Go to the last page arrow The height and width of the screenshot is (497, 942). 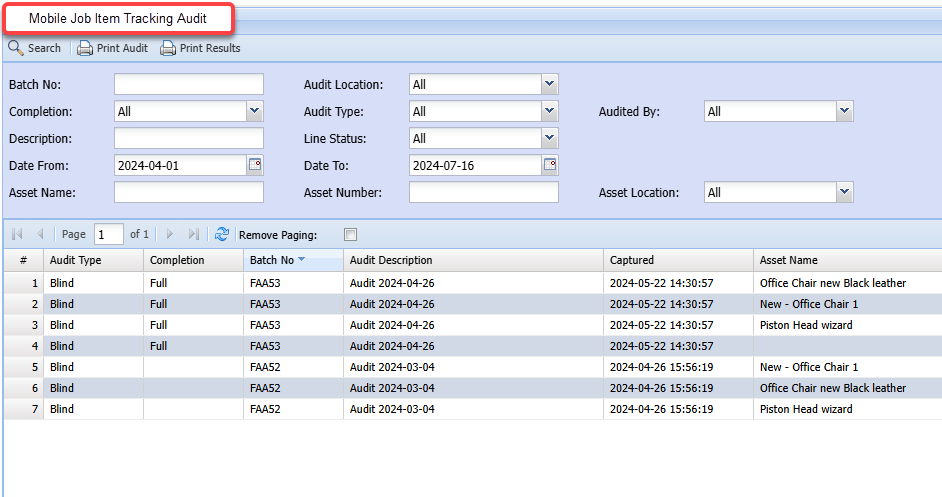pos(194,234)
